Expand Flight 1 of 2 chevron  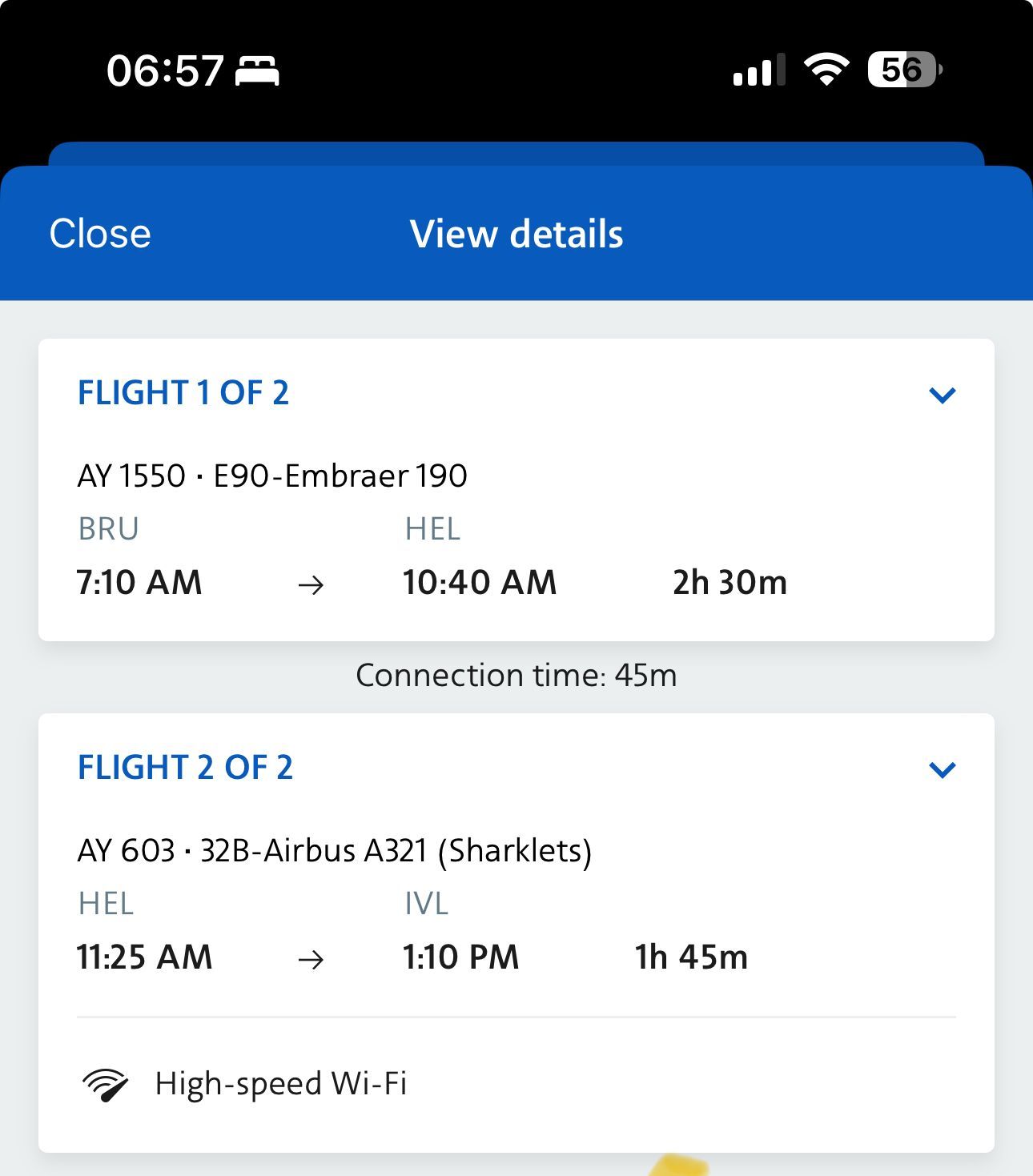pos(942,395)
